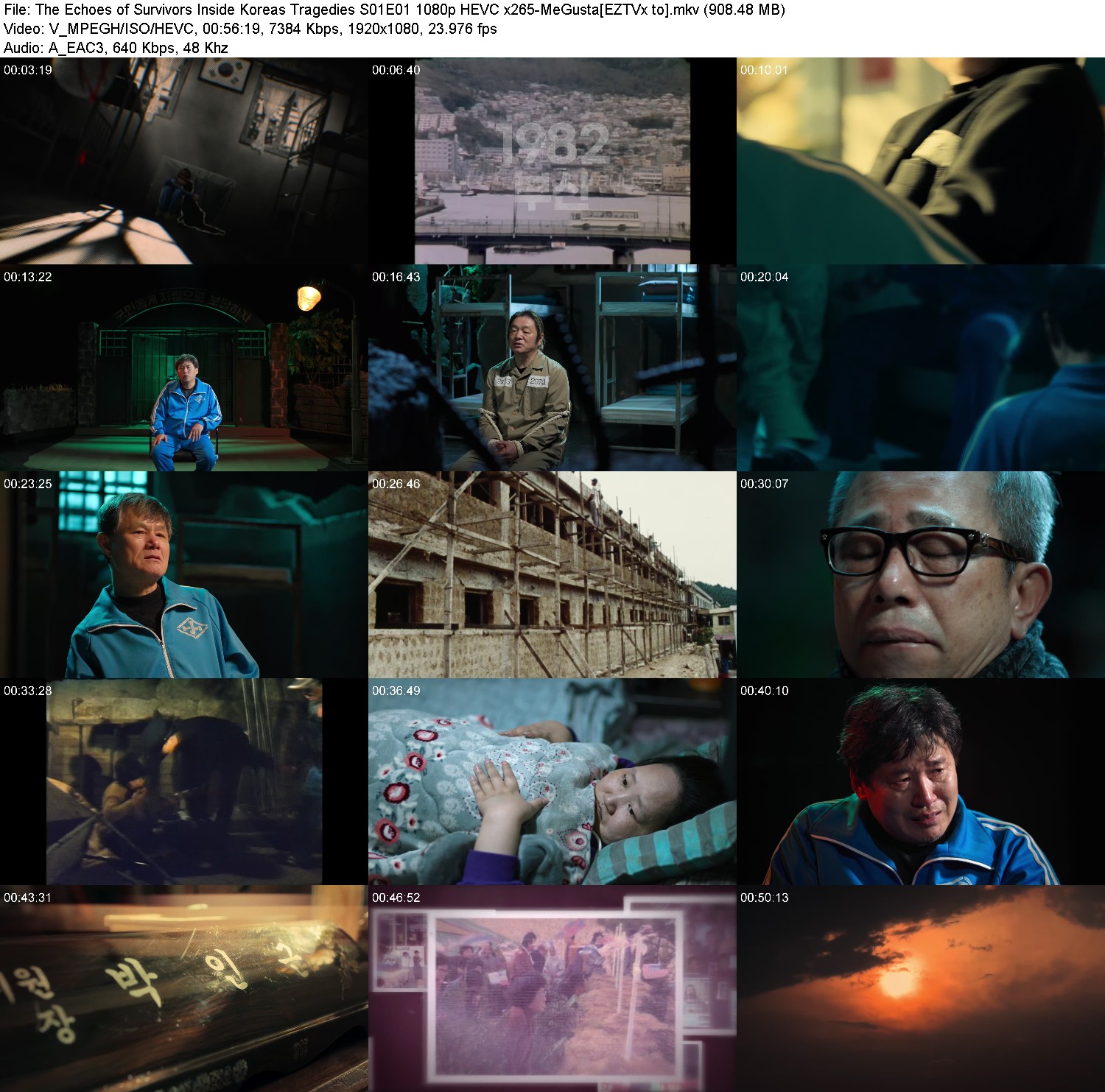Open the thumbnail of man wearing black glasses
The height and width of the screenshot is (1092, 1105).
click(x=921, y=574)
